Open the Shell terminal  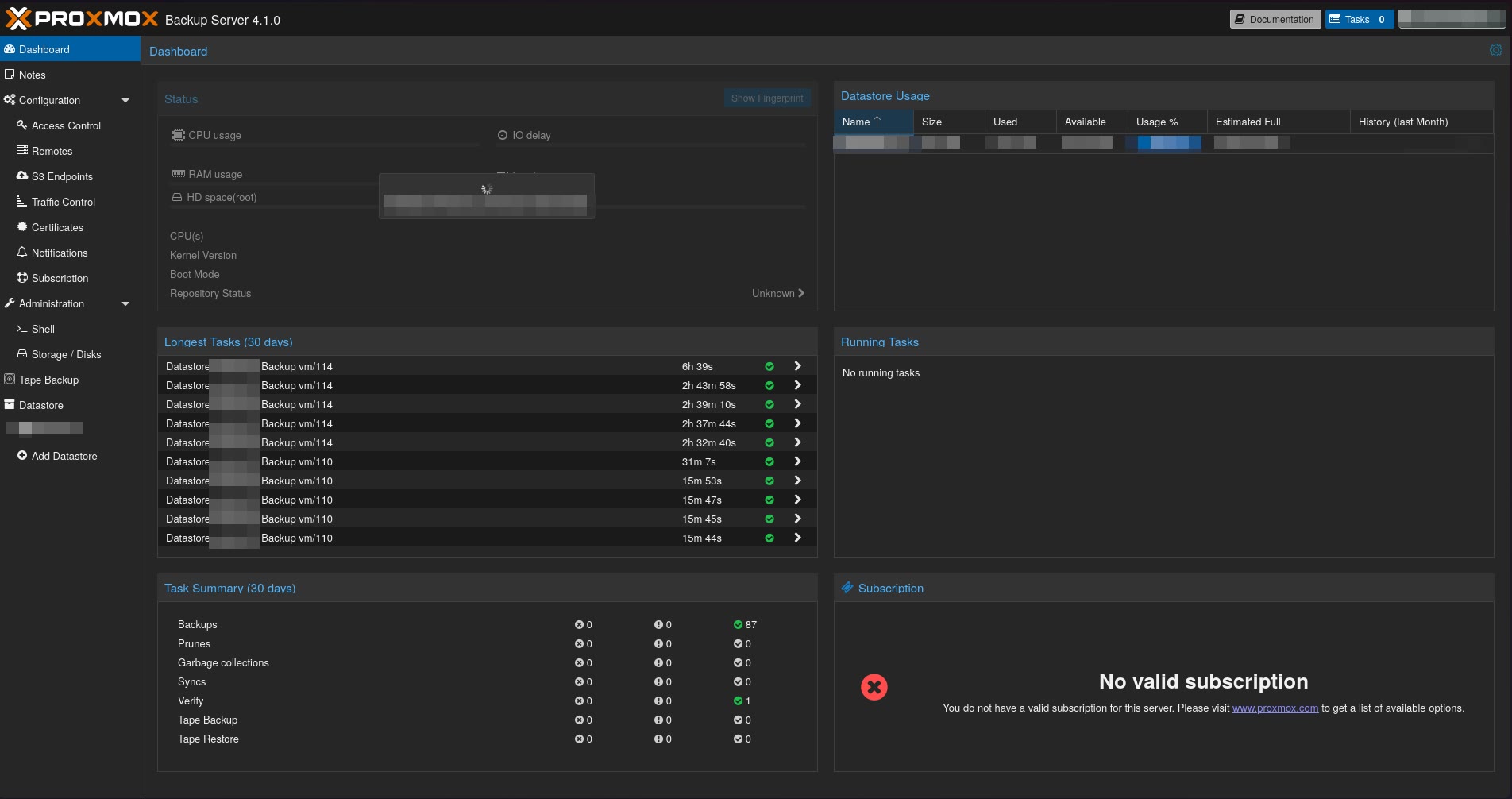point(42,329)
